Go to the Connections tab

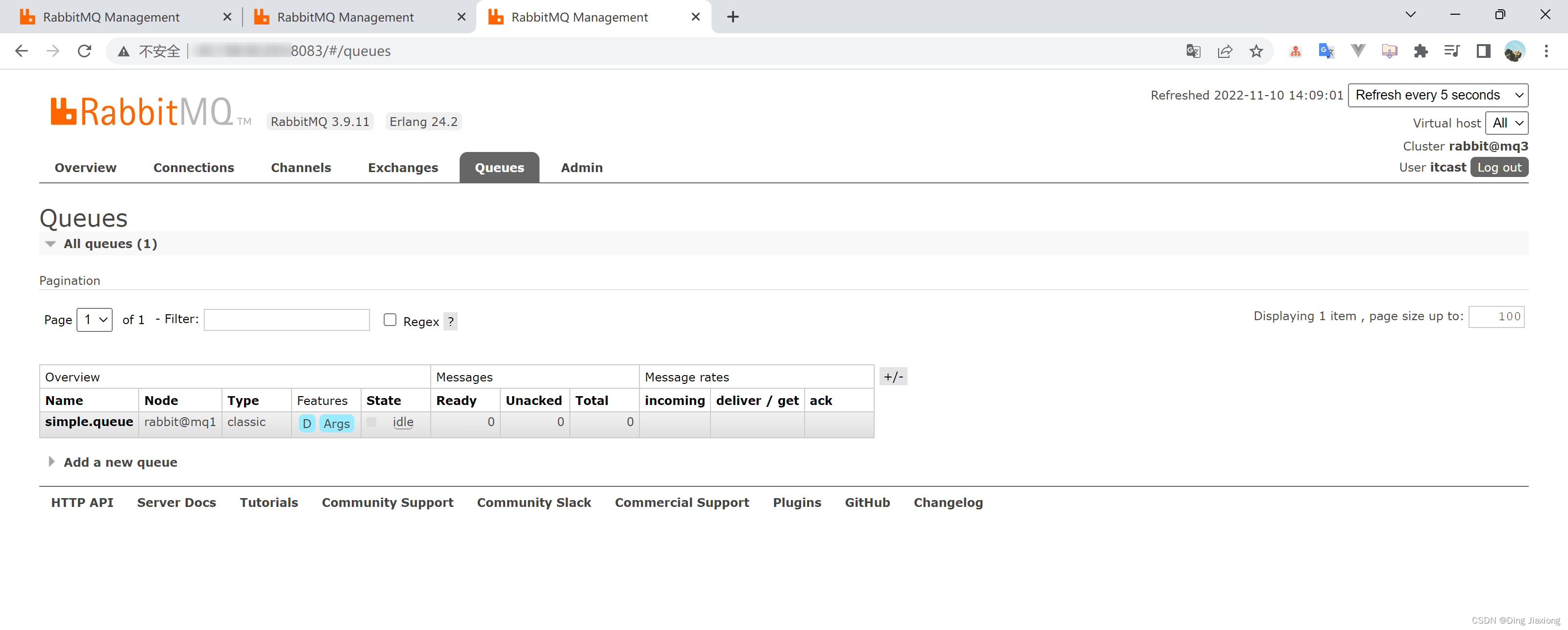tap(194, 168)
